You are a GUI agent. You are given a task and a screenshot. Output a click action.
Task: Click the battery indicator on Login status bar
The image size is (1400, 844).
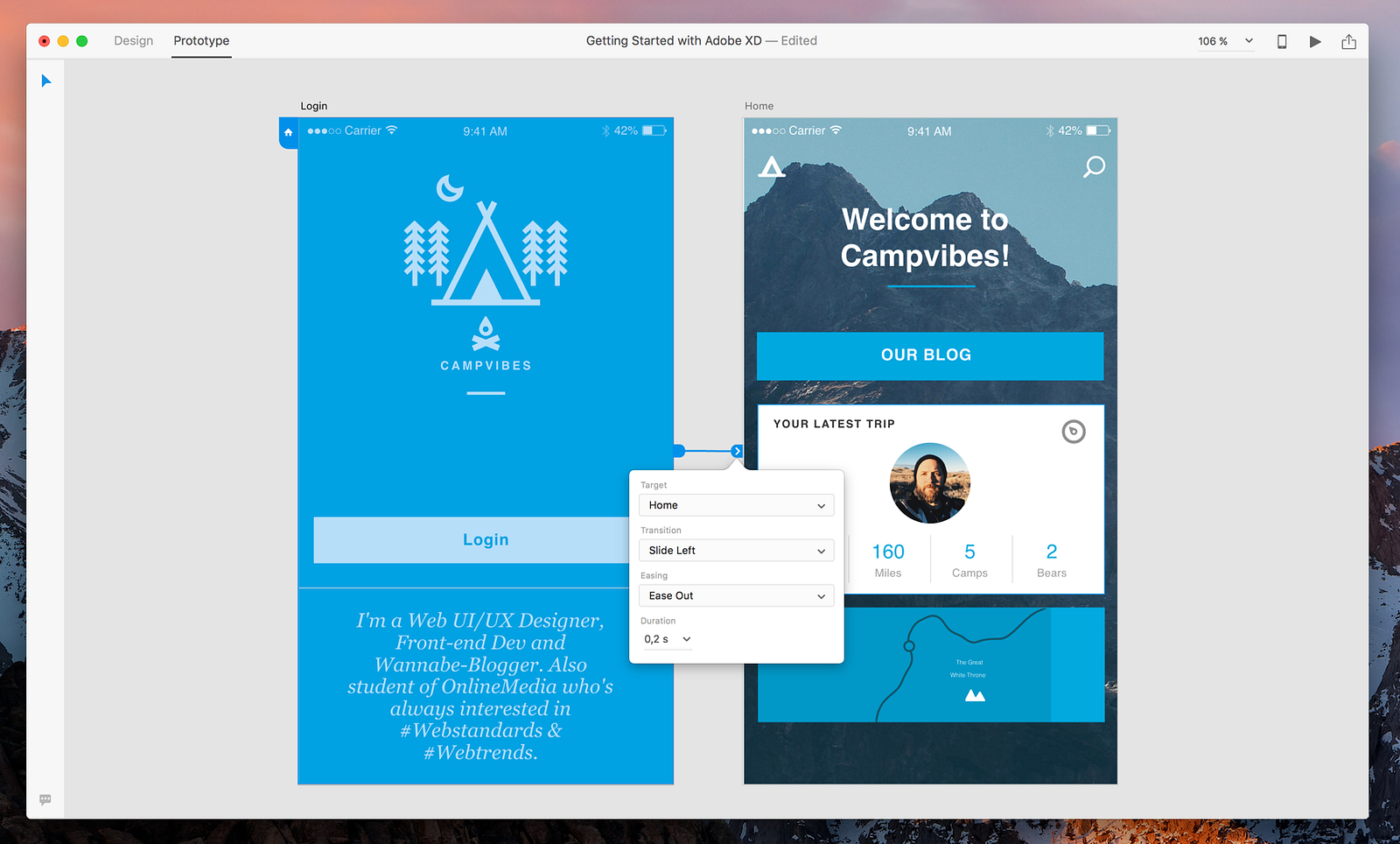[x=654, y=130]
